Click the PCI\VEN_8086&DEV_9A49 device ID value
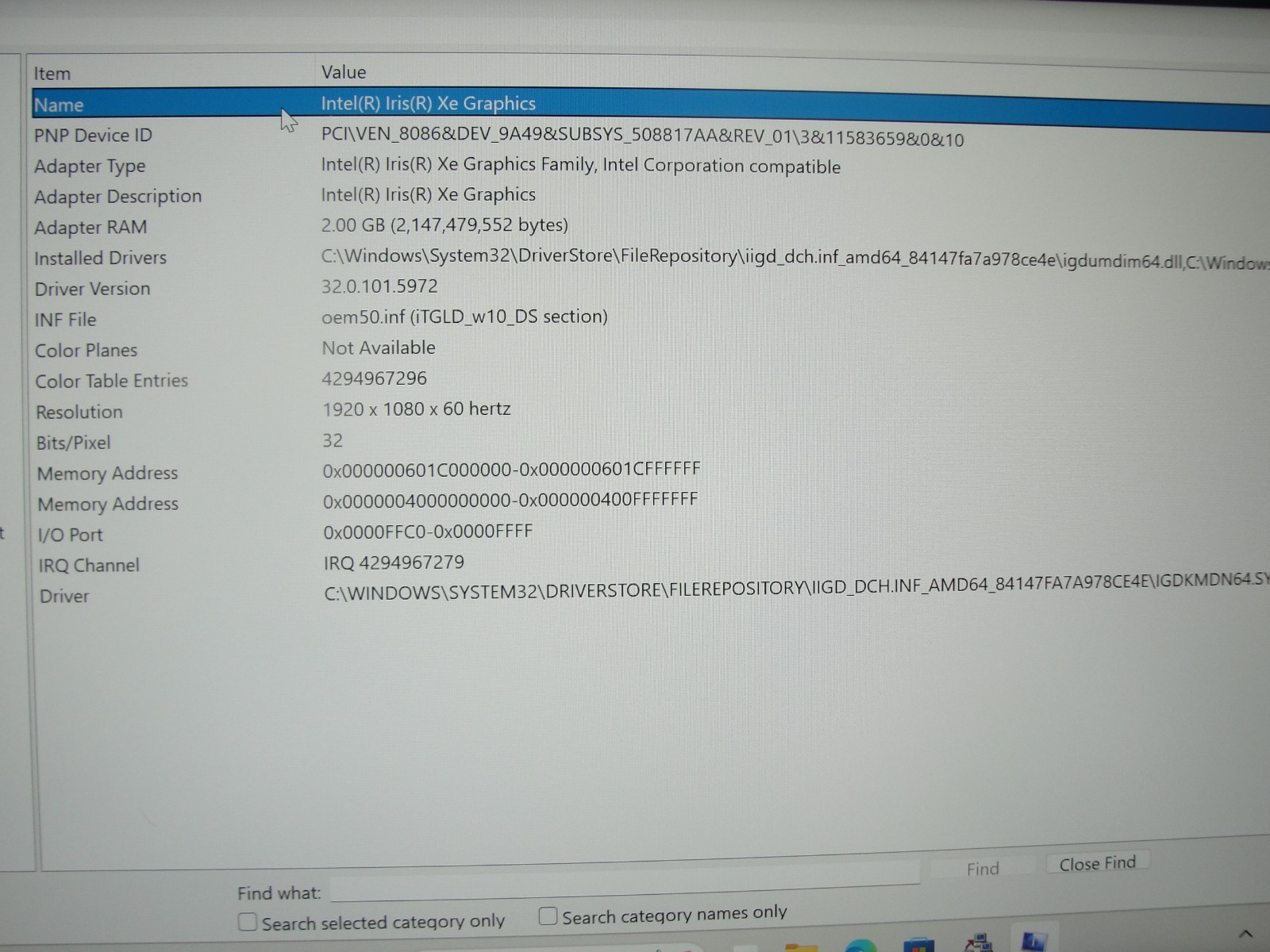The height and width of the screenshot is (952, 1270). [x=643, y=136]
